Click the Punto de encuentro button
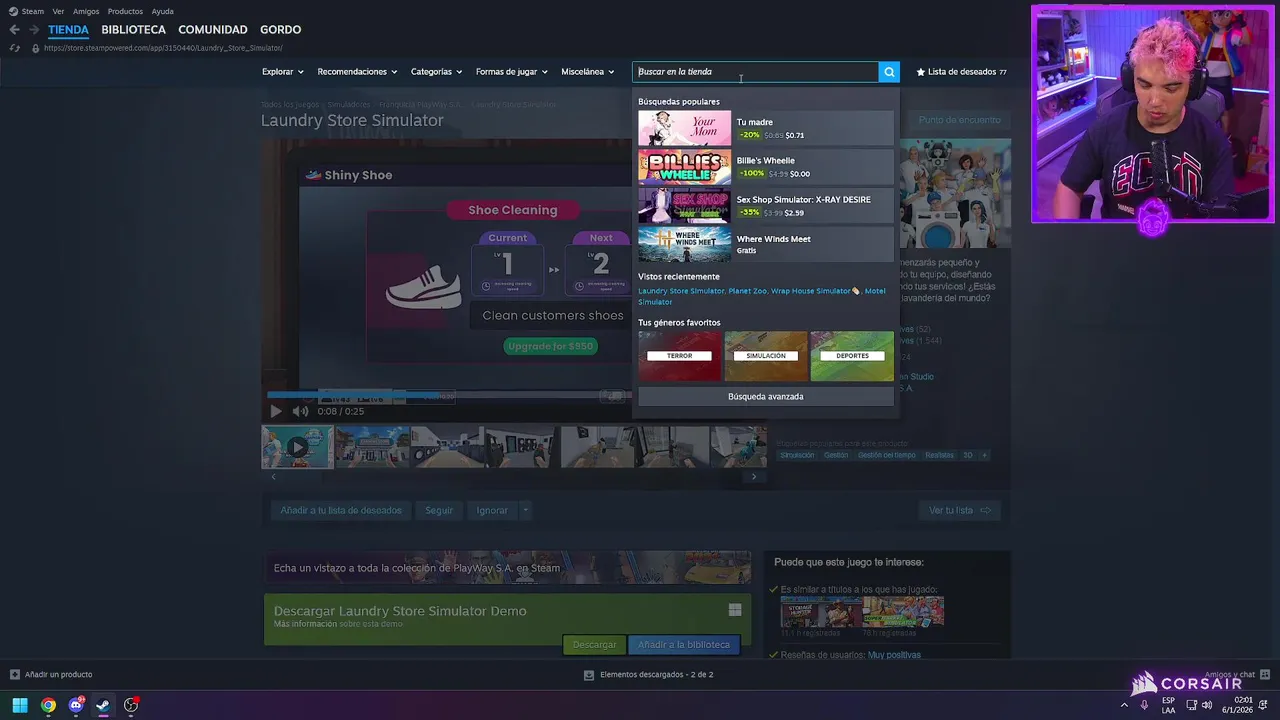The width and height of the screenshot is (1280, 720). (959, 120)
